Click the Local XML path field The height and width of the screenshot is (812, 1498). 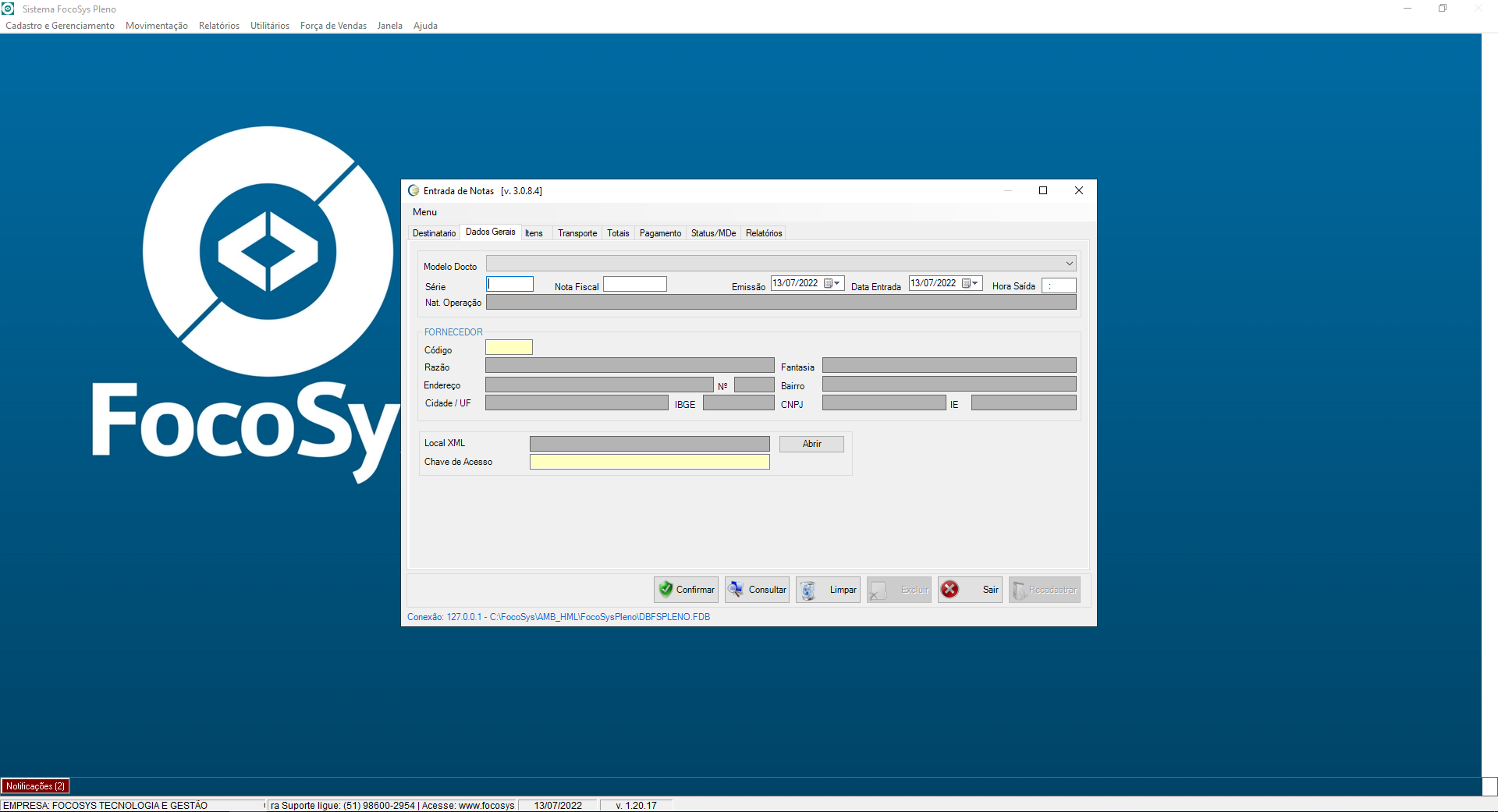click(x=649, y=444)
